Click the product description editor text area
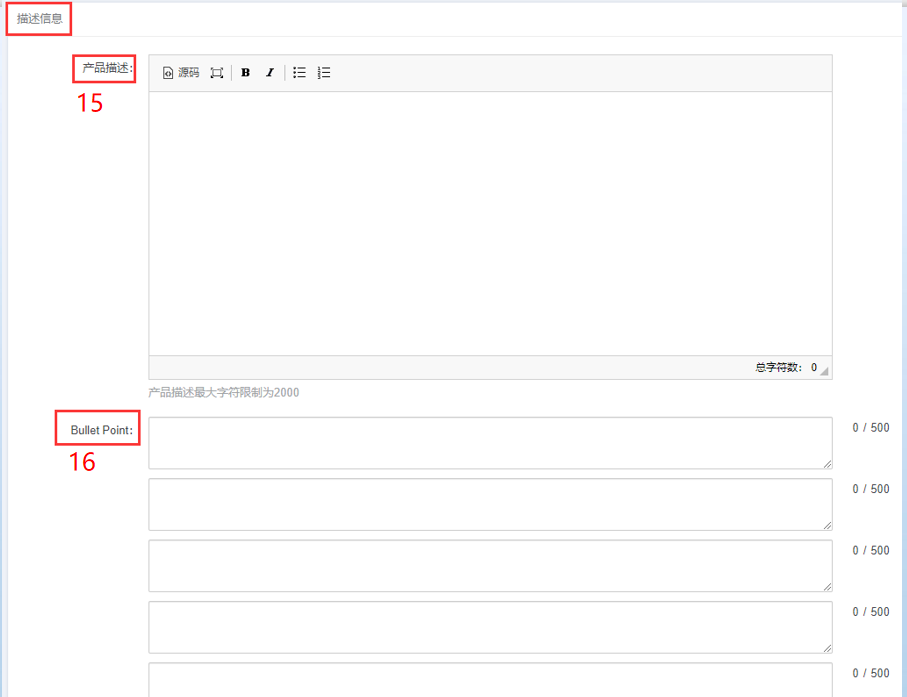907x697 pixels. tap(491, 223)
